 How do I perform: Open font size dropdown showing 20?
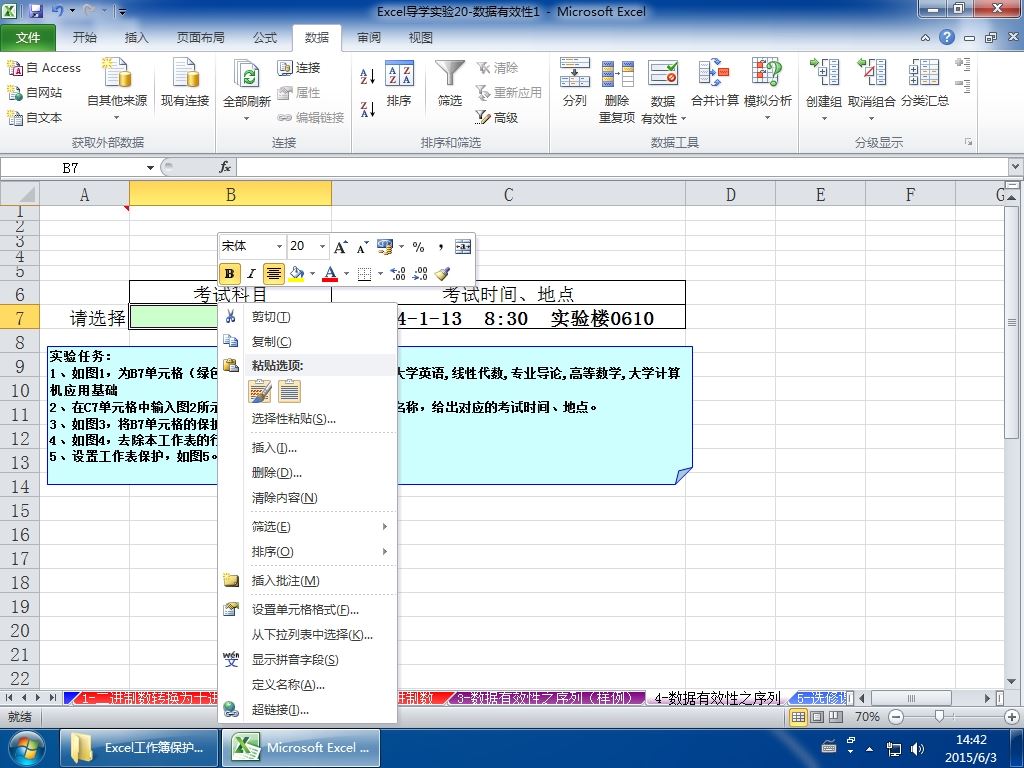322,246
